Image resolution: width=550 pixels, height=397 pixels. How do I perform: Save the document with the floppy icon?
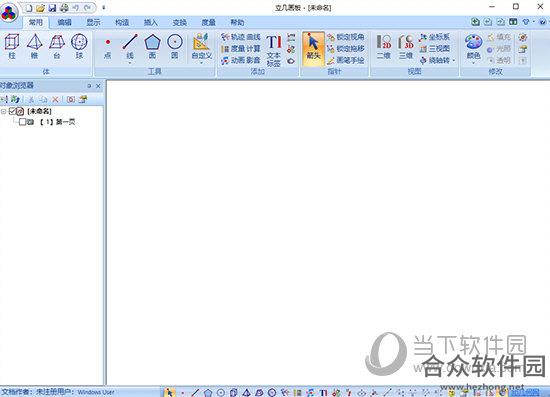(52, 7)
